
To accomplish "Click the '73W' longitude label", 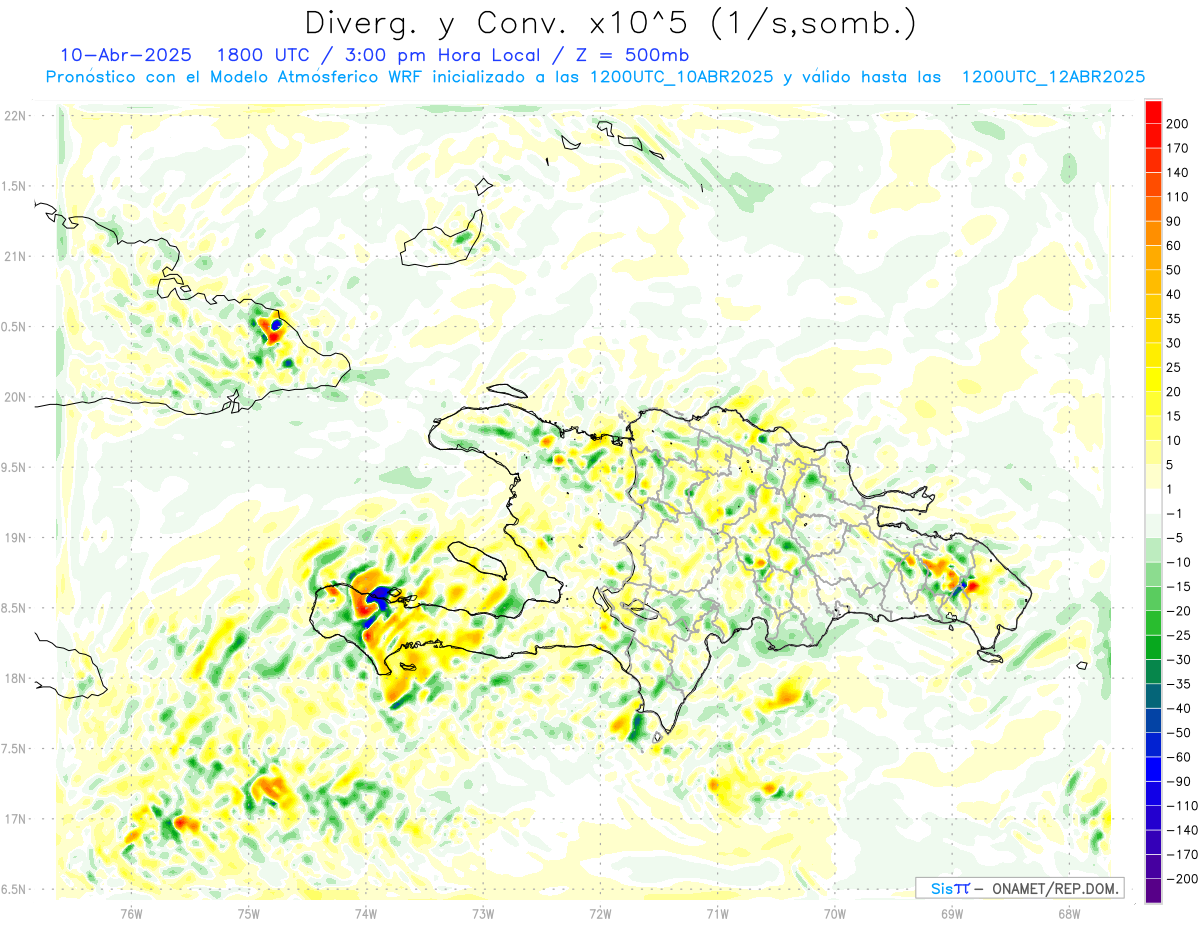I will [483, 913].
